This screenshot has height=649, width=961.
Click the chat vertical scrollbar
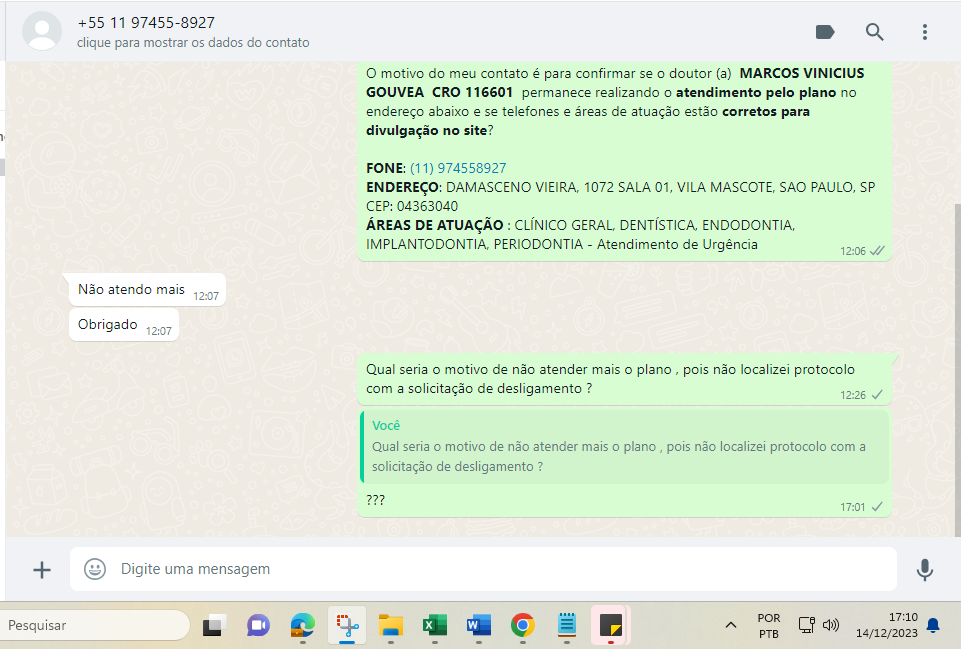[957, 368]
